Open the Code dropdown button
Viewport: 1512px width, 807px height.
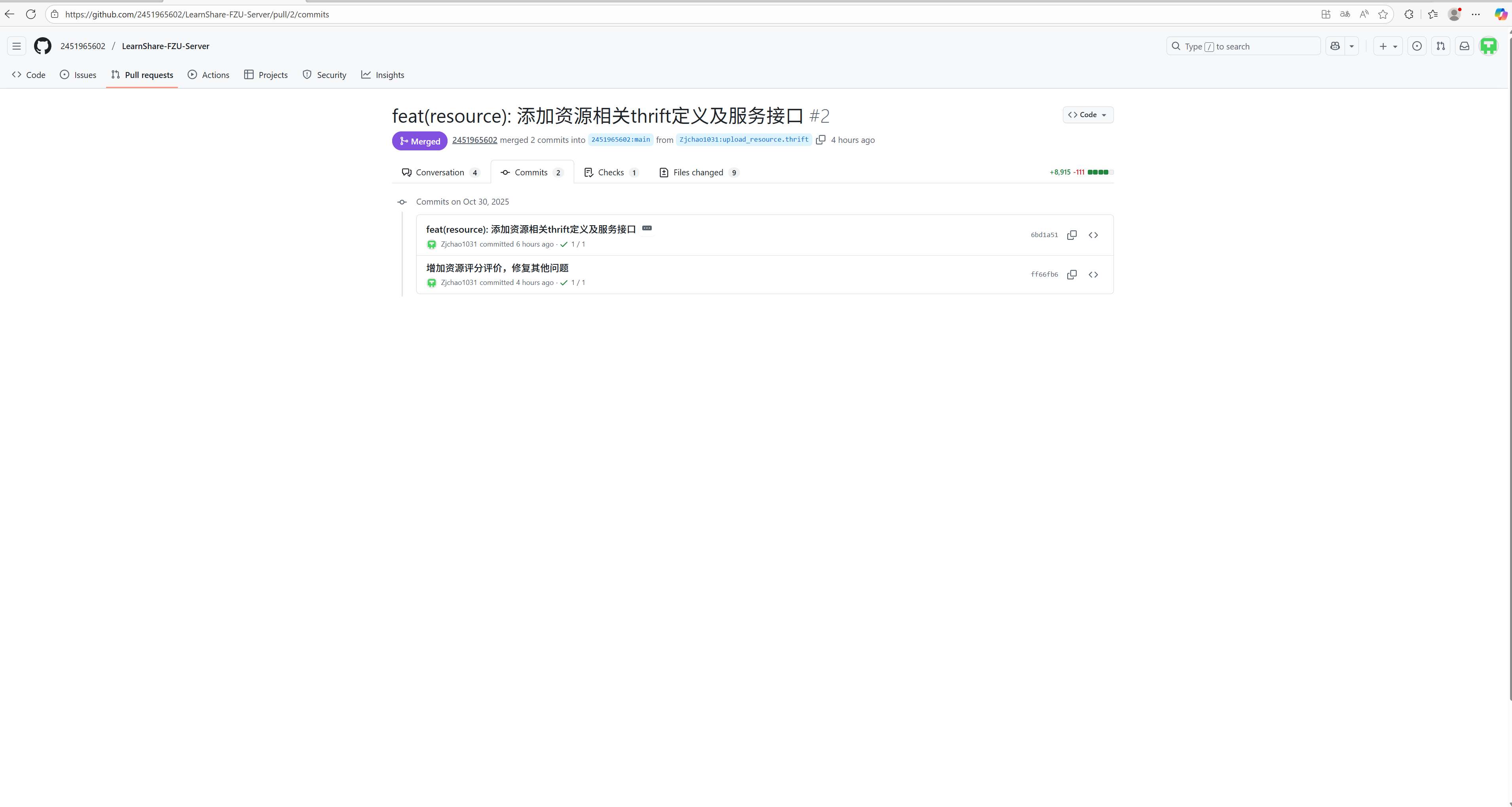click(x=1088, y=114)
